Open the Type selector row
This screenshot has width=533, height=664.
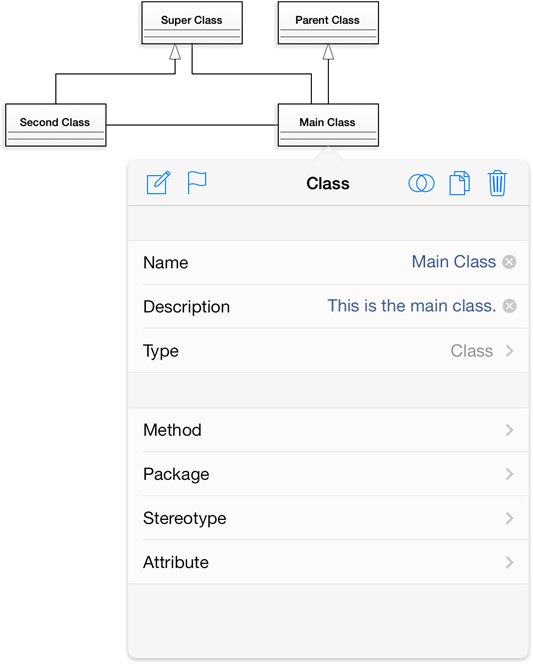tap(329, 351)
